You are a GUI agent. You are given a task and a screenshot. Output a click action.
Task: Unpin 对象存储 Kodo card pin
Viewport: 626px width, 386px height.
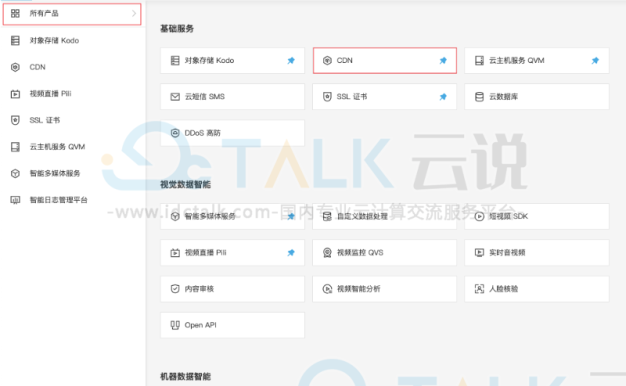(291, 61)
